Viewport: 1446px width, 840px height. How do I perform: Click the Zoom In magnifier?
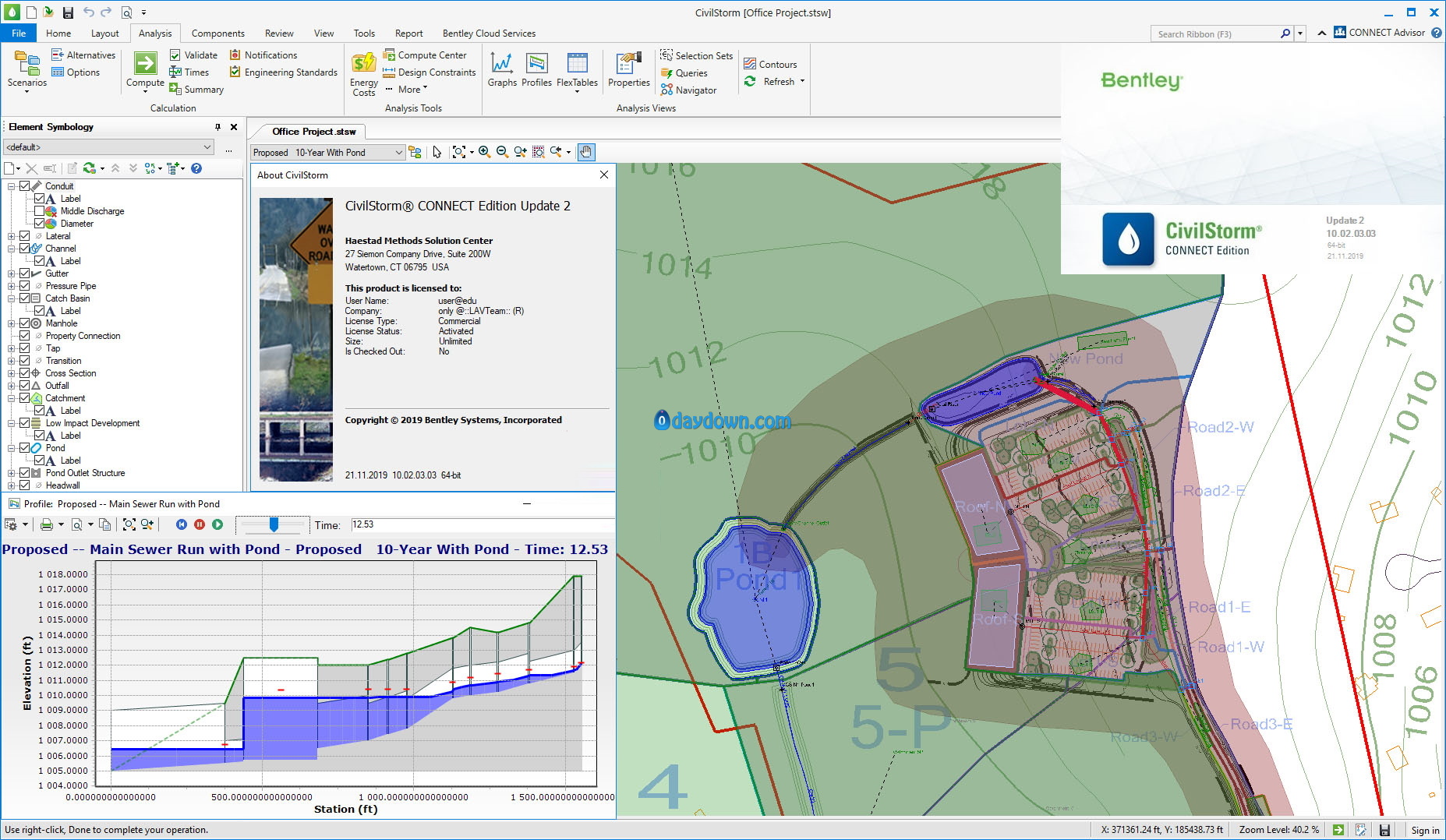[x=484, y=152]
